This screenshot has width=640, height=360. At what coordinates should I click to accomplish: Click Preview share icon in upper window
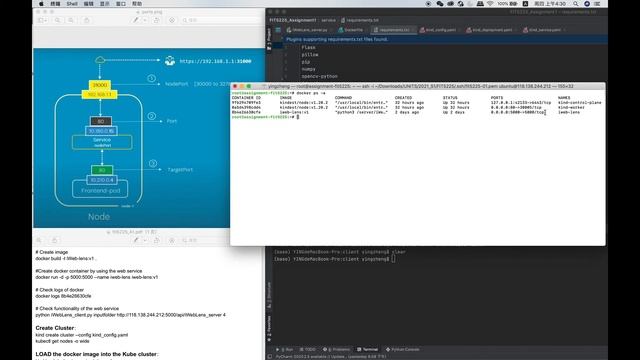[x=87, y=20]
